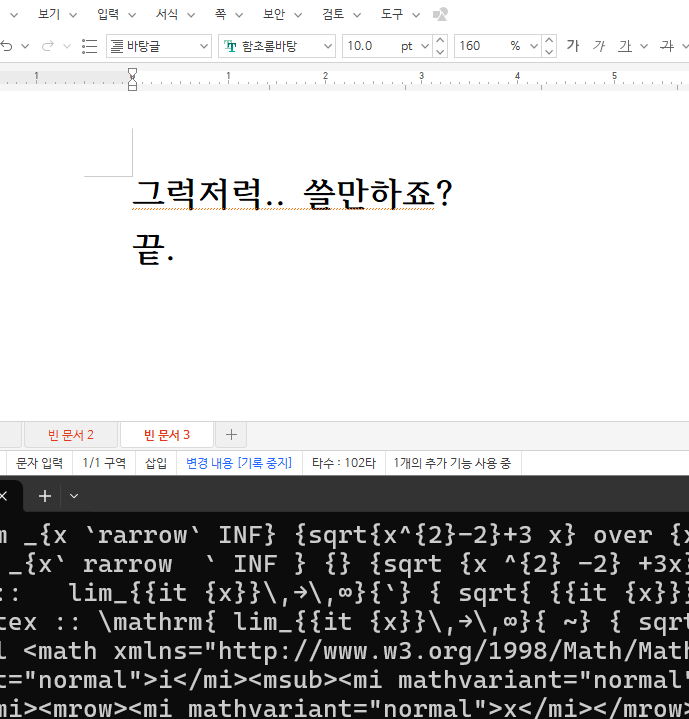The image size is (689, 719).
Task: Add a new document tab with plus
Action: coord(232,435)
